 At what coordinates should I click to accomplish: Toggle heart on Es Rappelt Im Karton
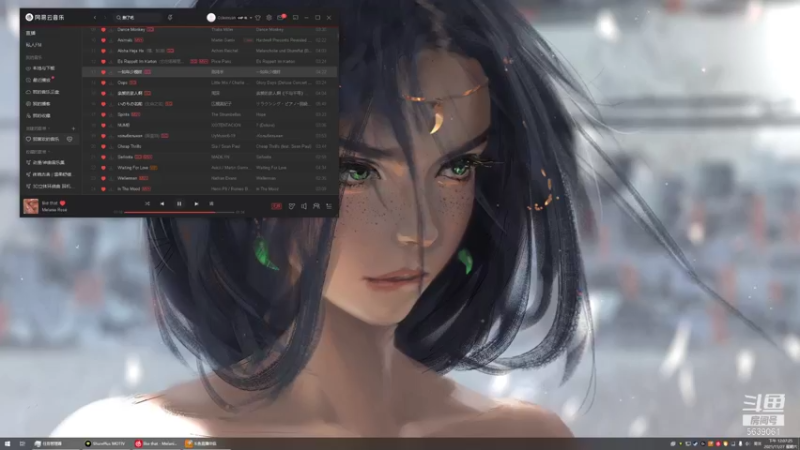pyautogui.click(x=104, y=61)
